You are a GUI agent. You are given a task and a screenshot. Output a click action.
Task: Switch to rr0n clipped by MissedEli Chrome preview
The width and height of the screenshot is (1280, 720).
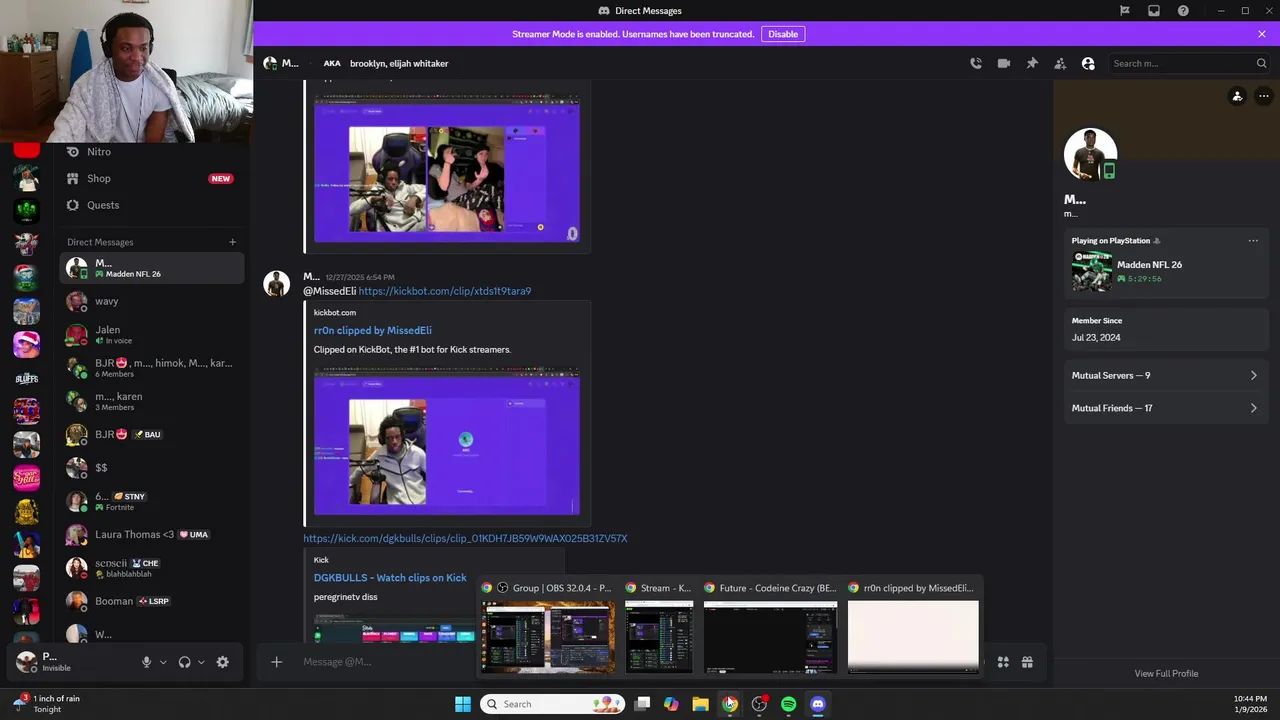(x=913, y=628)
